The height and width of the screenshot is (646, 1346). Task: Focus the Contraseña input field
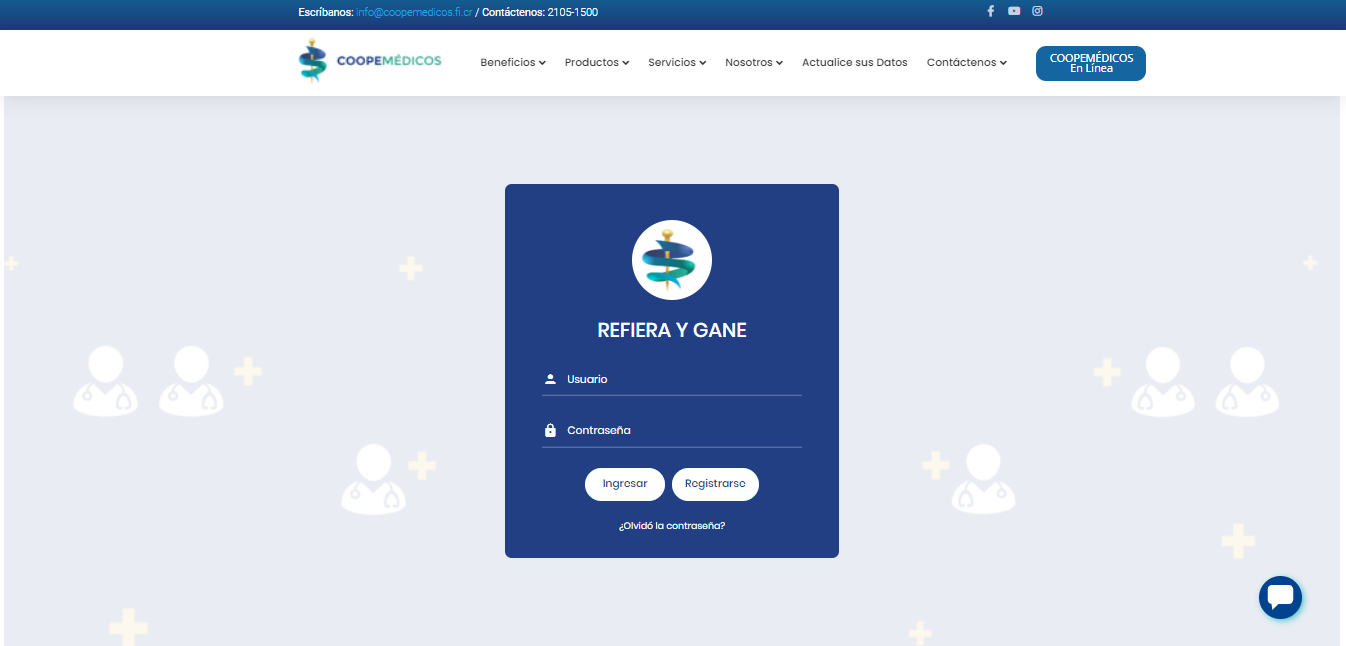(x=672, y=431)
